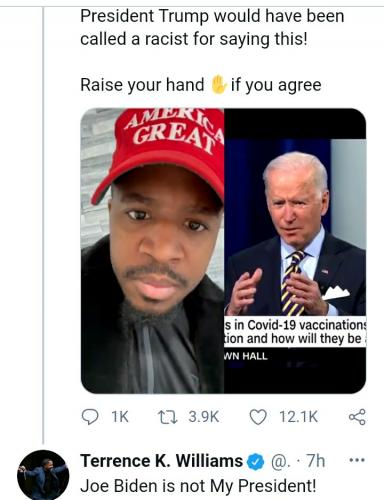Click the 'Raise your hand' tweet line
384x500 pixels.
pyautogui.click(x=201, y=85)
